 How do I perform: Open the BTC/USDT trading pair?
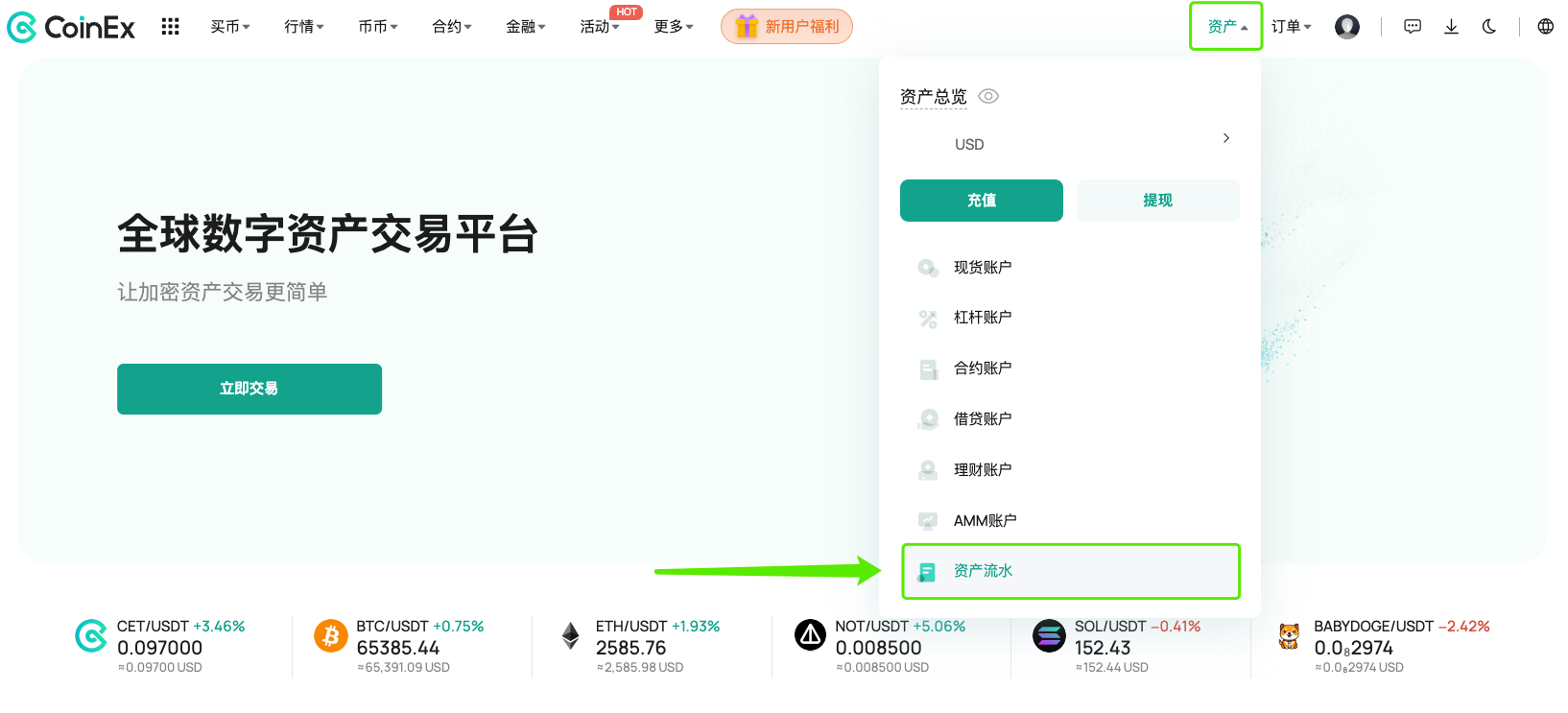click(392, 627)
